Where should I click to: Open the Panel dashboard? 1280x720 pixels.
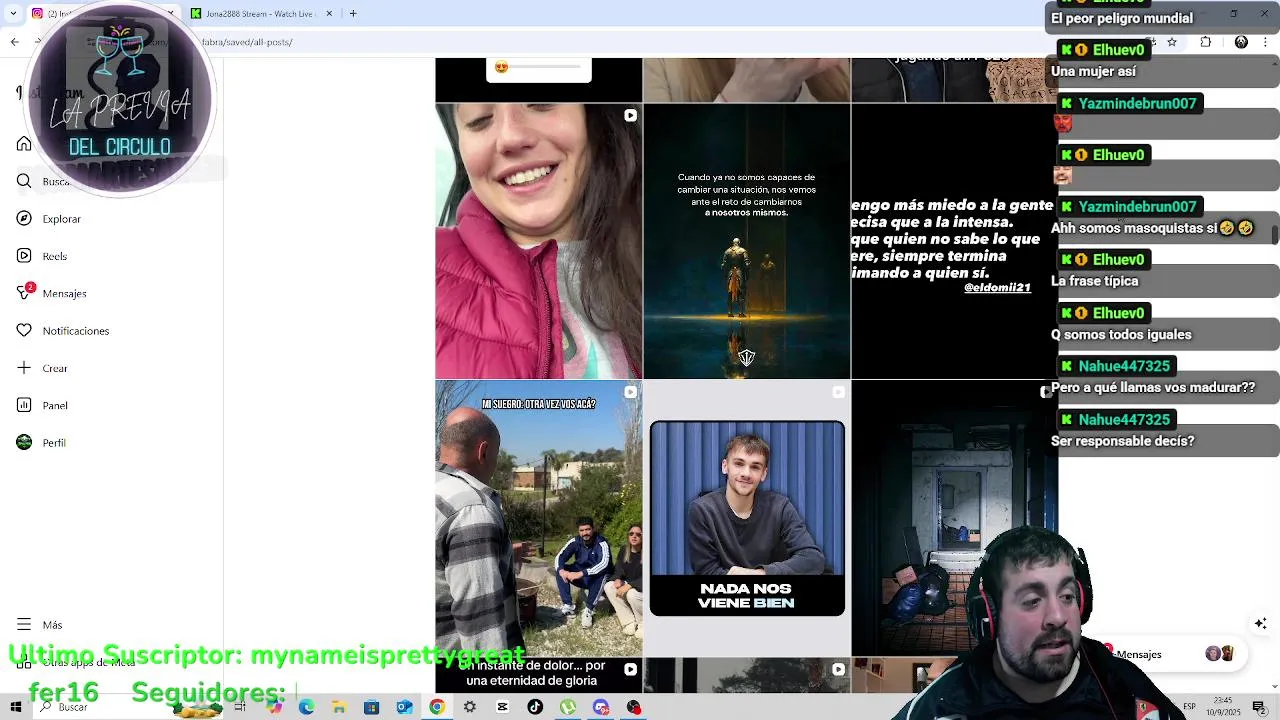41,405
